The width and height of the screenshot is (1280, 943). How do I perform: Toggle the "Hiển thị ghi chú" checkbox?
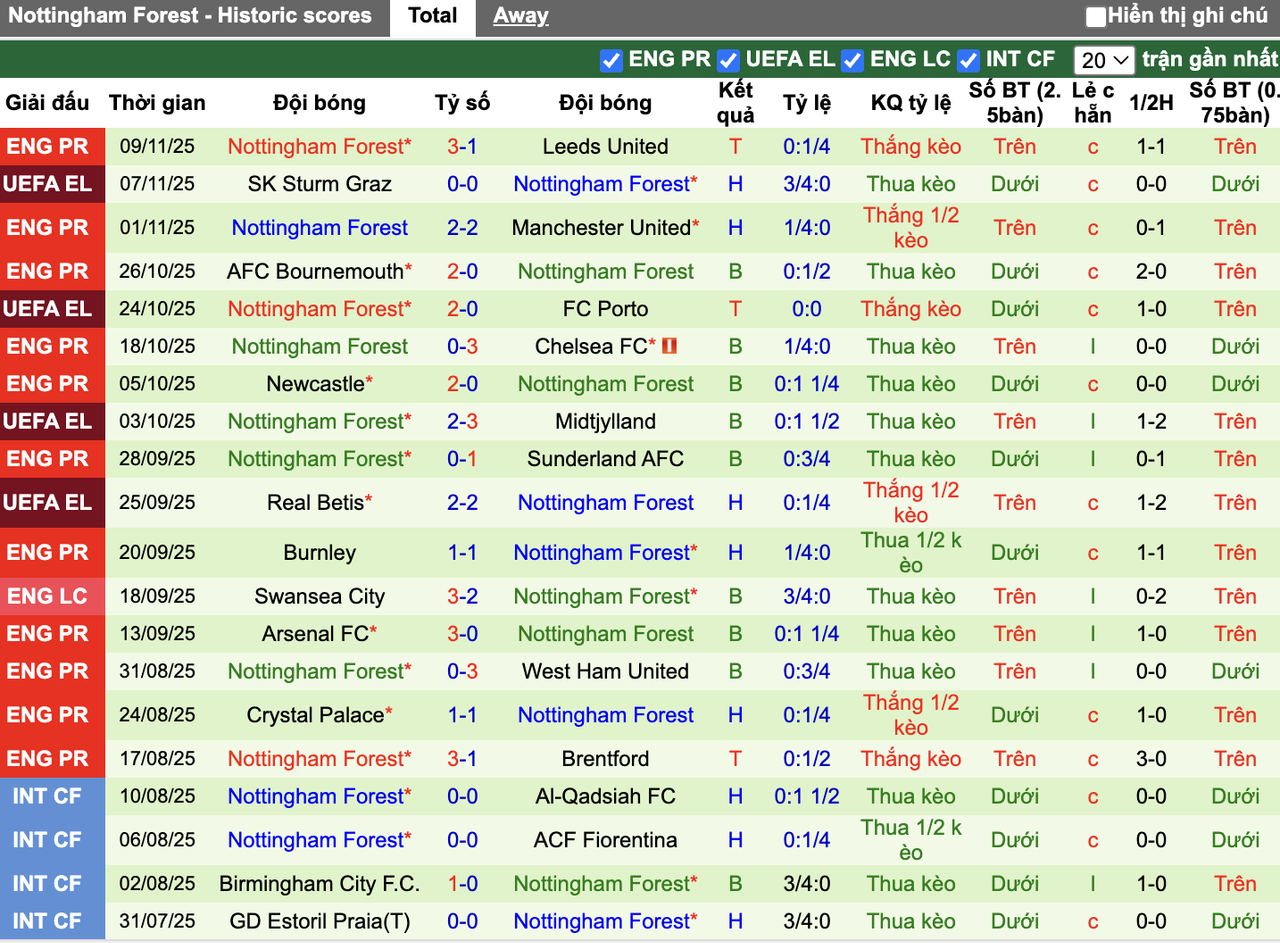coord(1096,16)
